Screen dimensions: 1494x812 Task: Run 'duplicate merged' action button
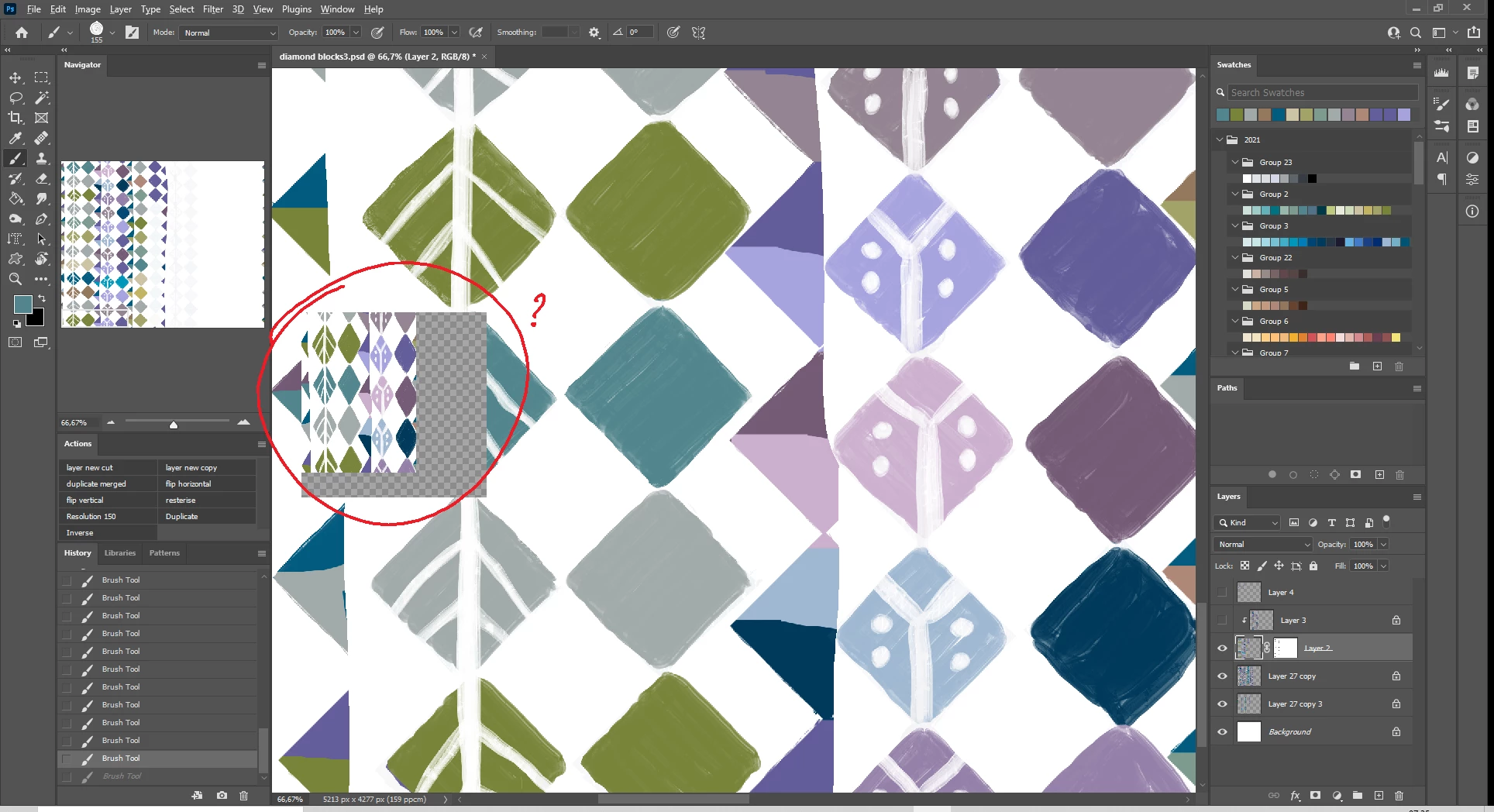click(x=108, y=484)
